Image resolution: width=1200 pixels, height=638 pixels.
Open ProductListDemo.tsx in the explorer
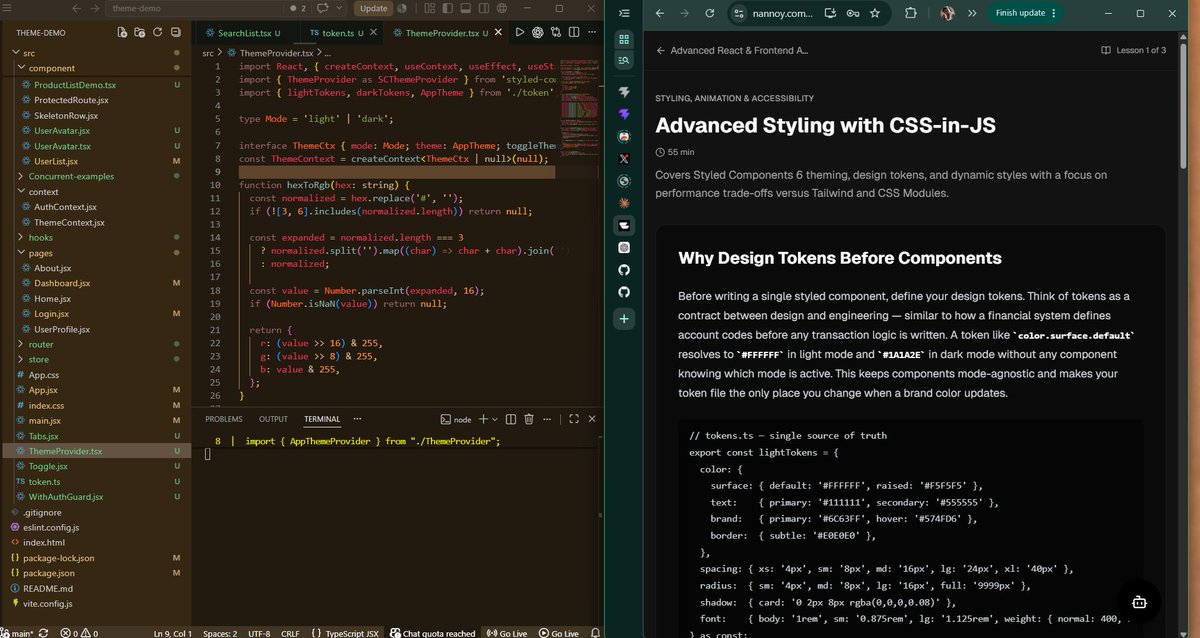pyautogui.click(x=75, y=85)
